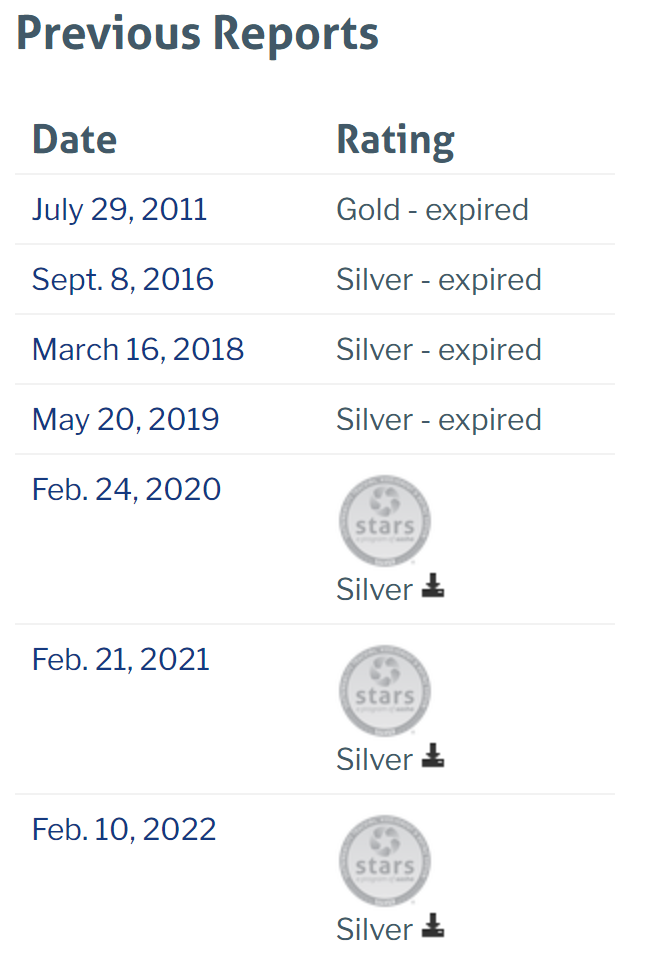Open the July 29, 2011 report
Screen dimensions: 664x962
[x=119, y=210]
